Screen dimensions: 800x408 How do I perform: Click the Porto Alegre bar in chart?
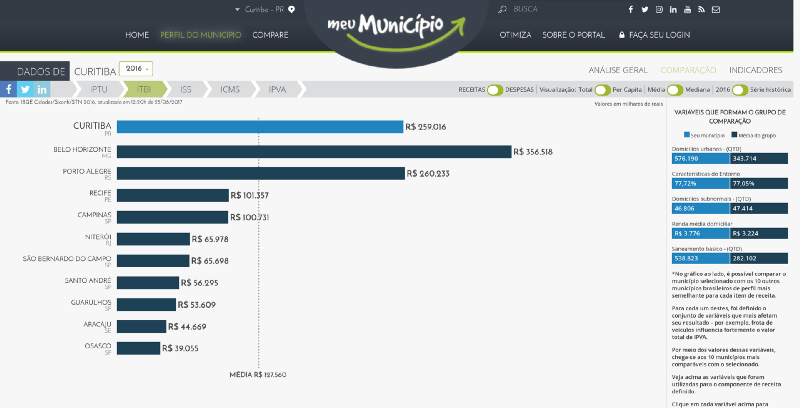pyautogui.click(x=261, y=173)
